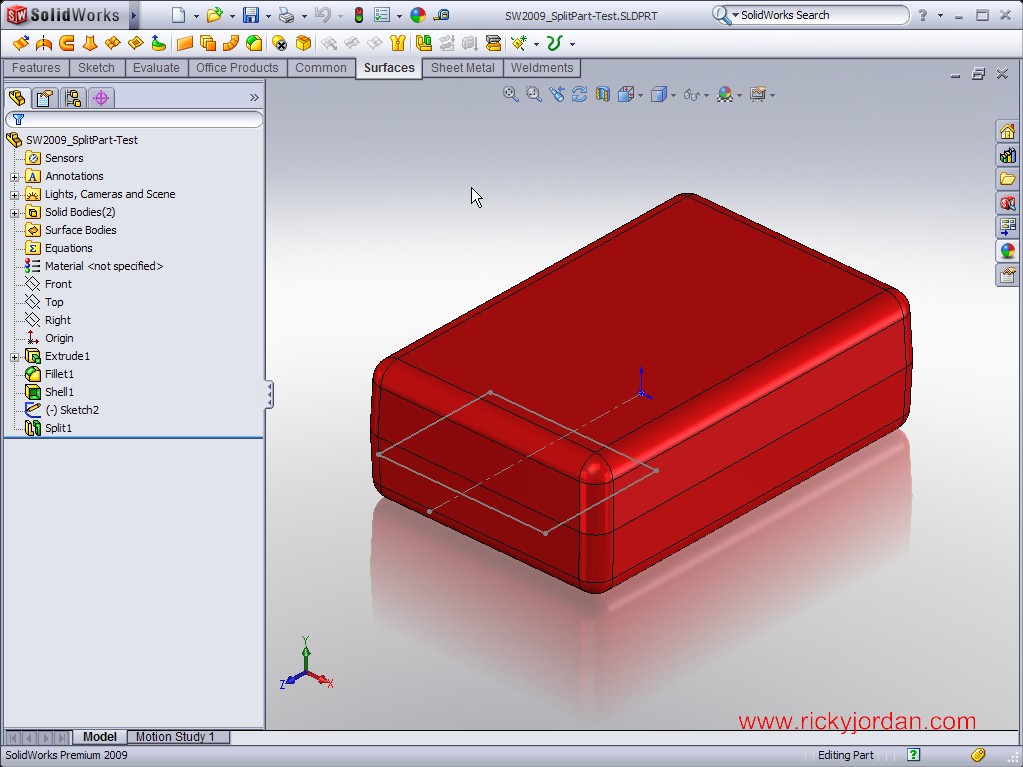This screenshot has width=1023, height=767.
Task: Expand the Annotations tree node
Action: click(14, 177)
